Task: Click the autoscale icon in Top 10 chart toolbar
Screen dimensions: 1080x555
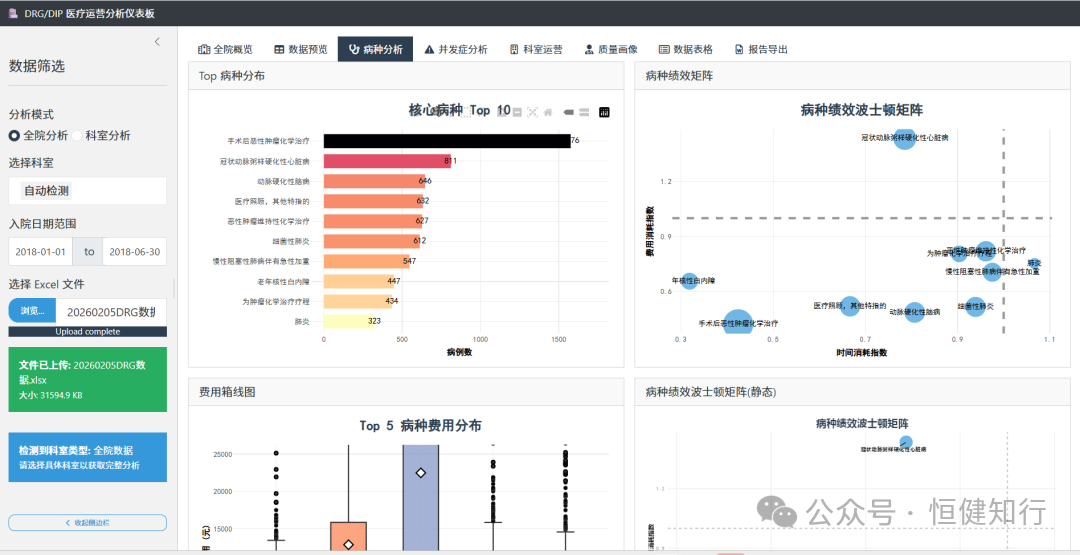Action: tap(532, 112)
